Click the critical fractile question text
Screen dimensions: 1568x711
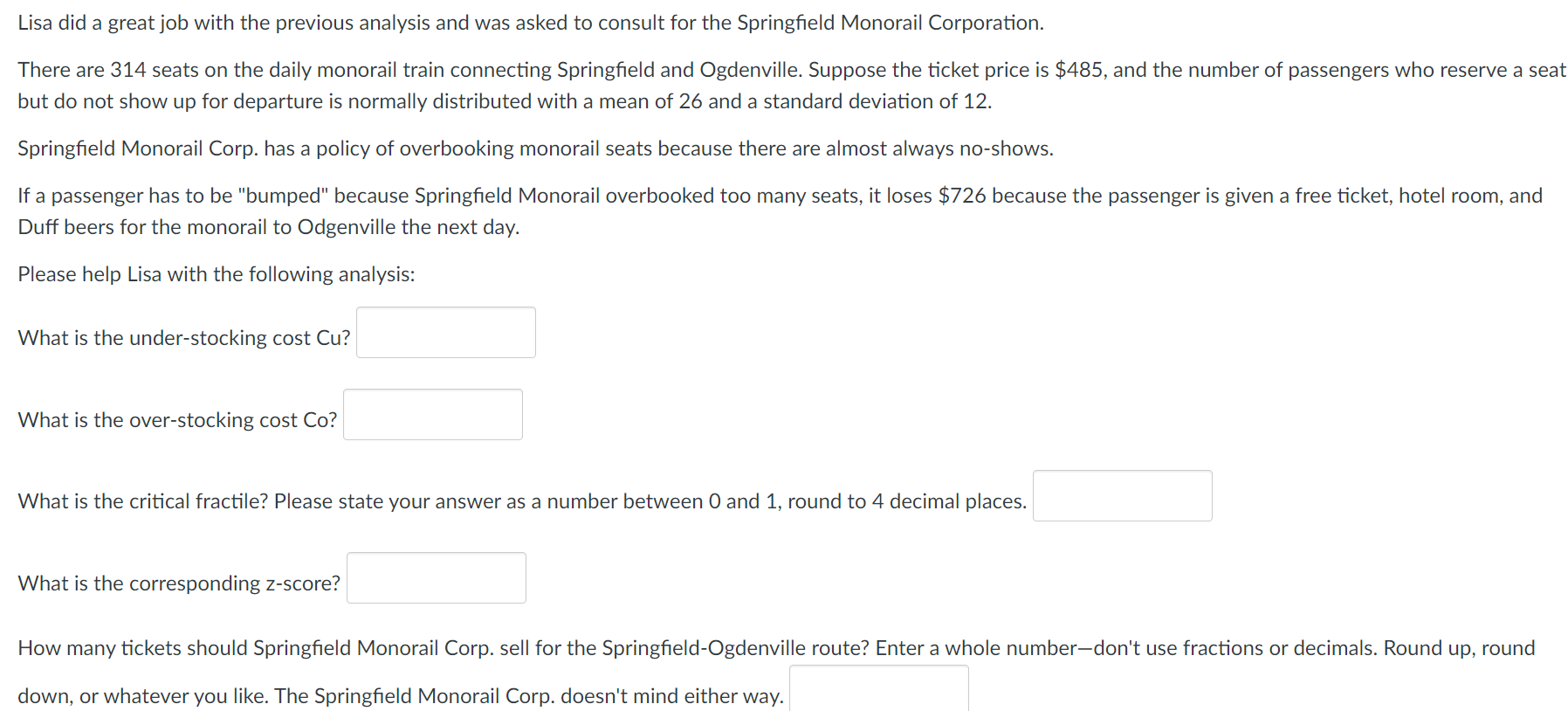point(522,501)
